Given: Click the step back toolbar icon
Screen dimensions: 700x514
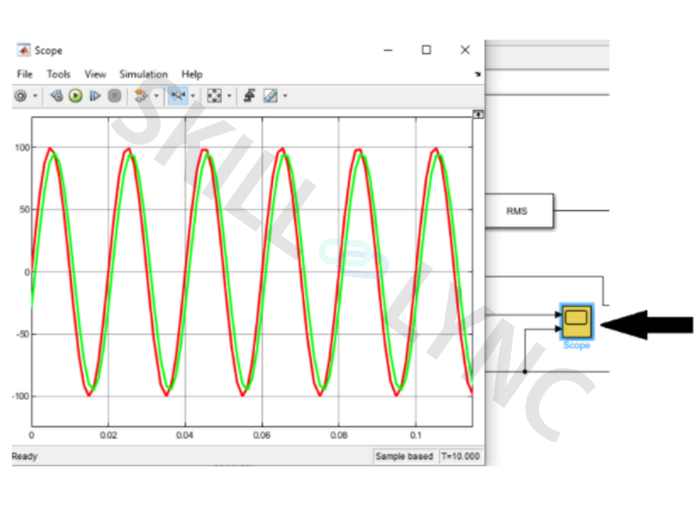Looking at the screenshot, I should (56, 96).
